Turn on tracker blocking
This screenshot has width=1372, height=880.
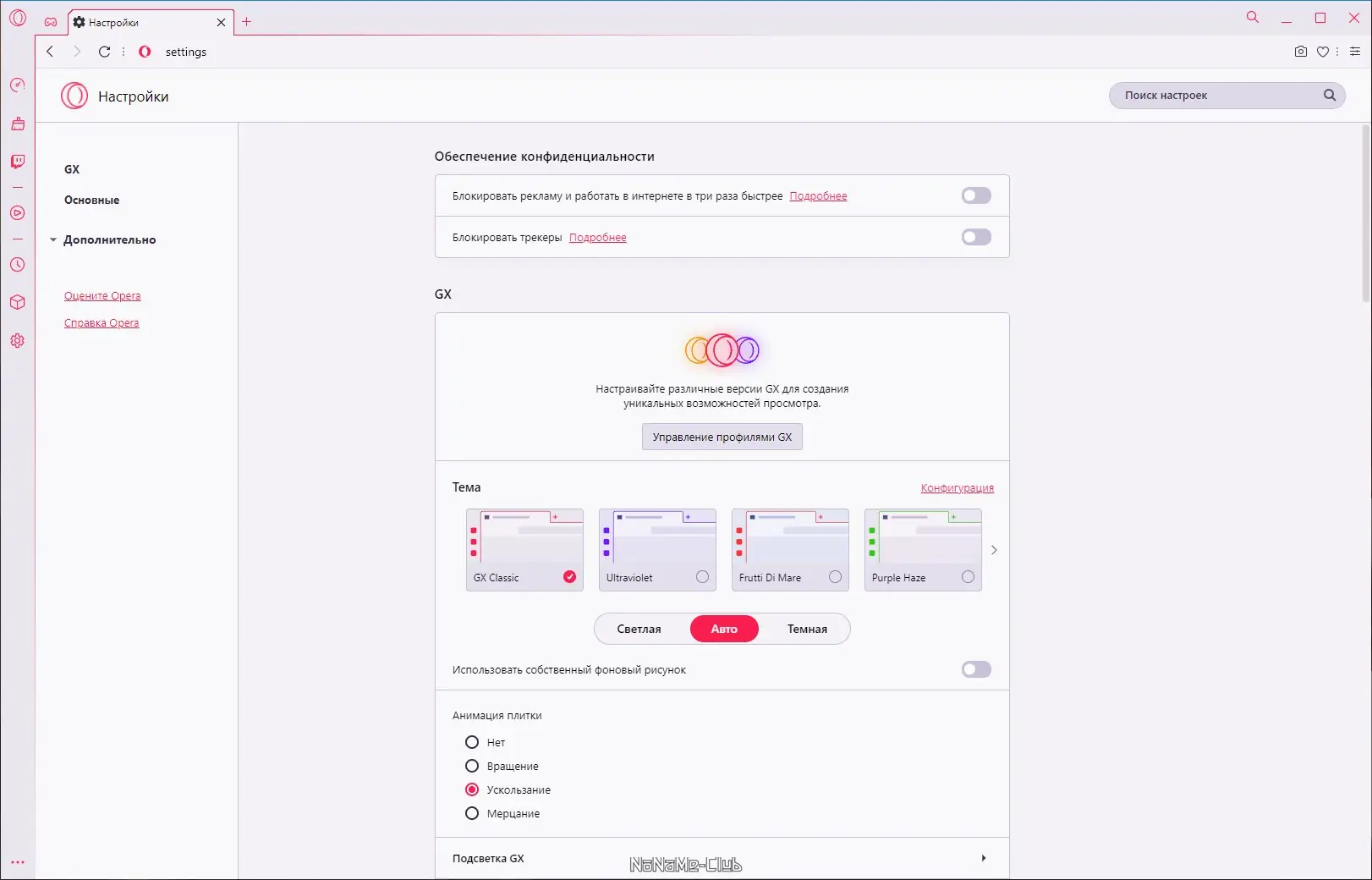pyautogui.click(x=975, y=237)
